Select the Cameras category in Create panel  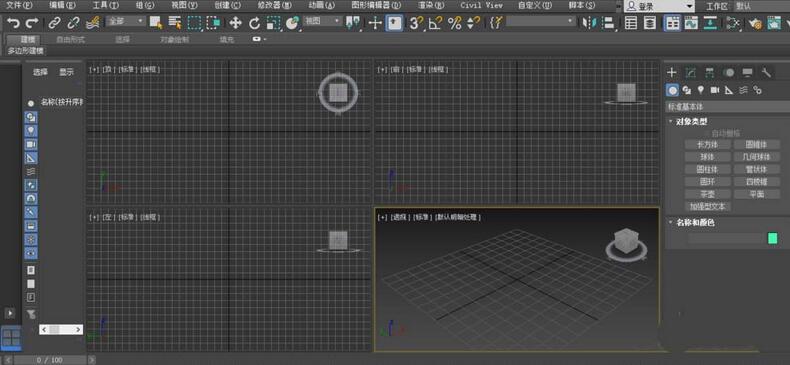click(x=714, y=90)
